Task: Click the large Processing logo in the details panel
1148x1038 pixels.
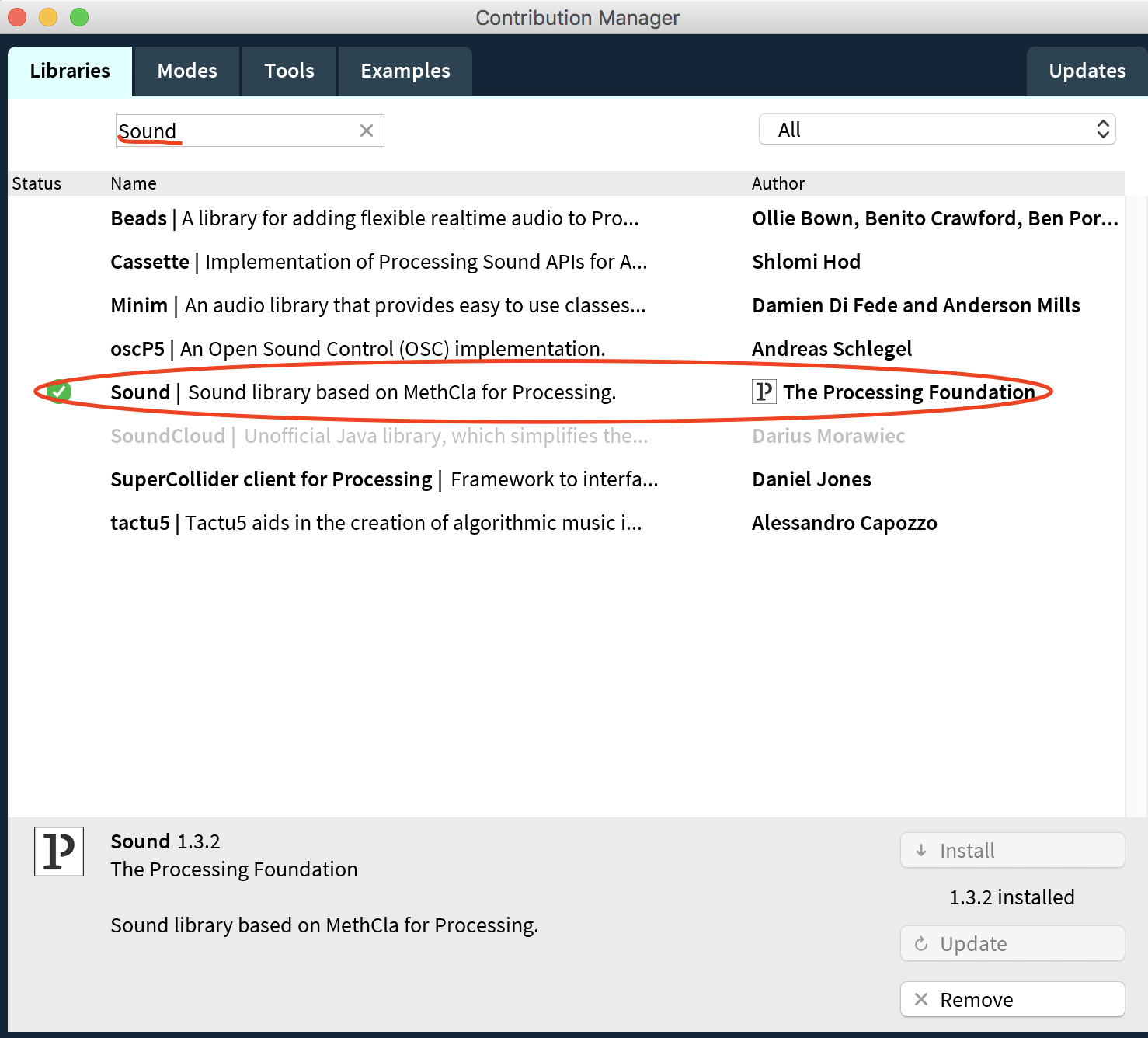Action: click(x=59, y=852)
